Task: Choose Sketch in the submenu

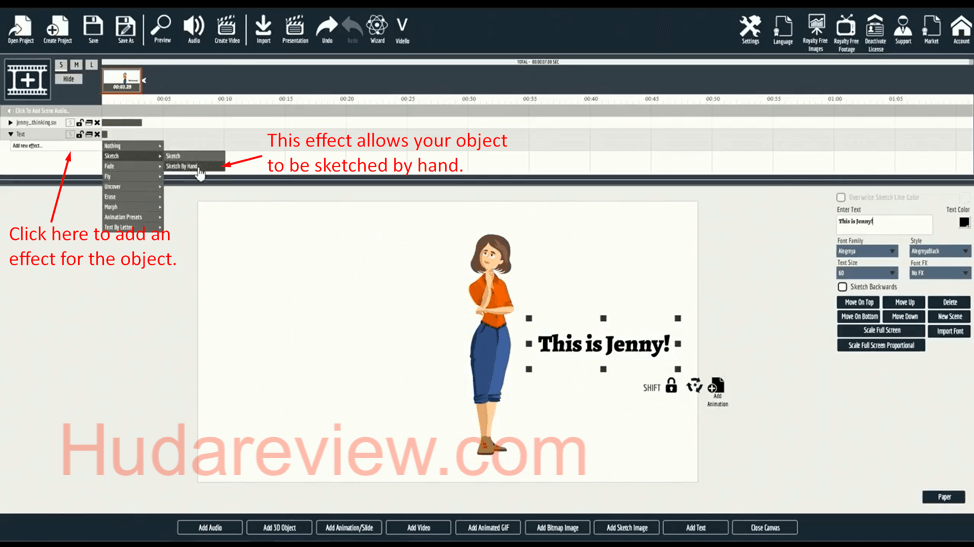Action: [x=194, y=156]
